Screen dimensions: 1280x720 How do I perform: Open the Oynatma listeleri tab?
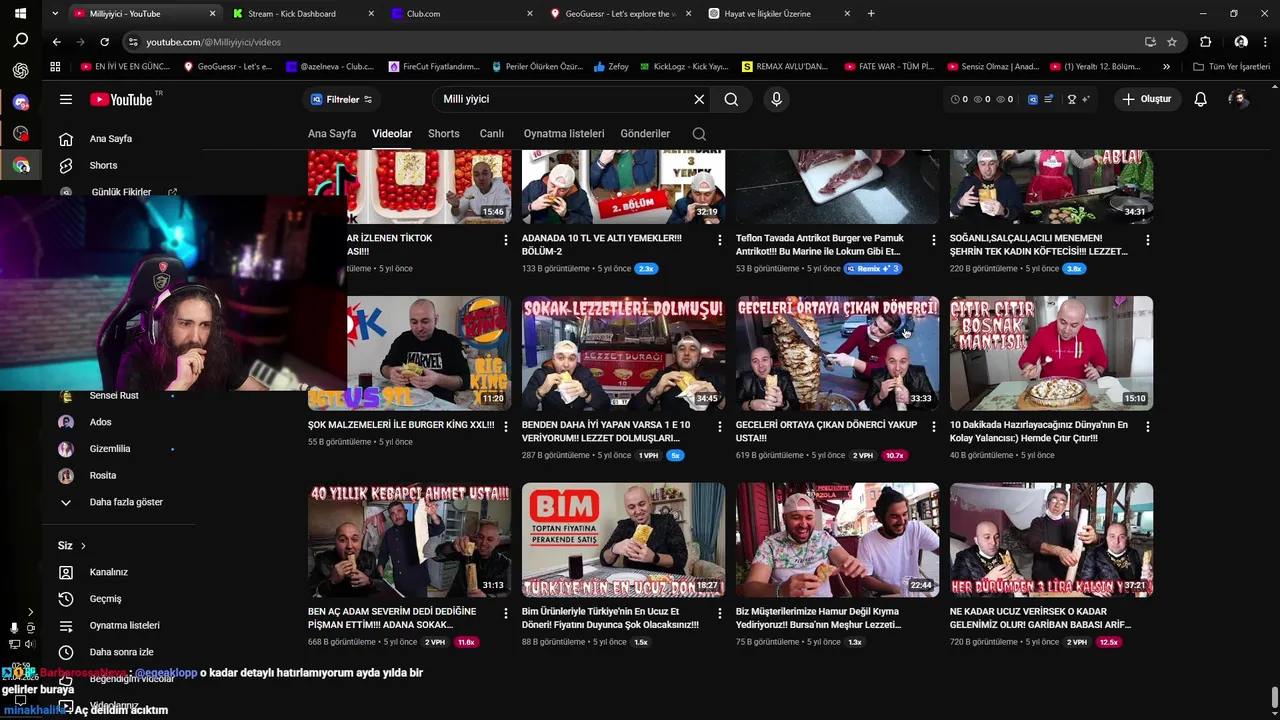click(x=564, y=134)
